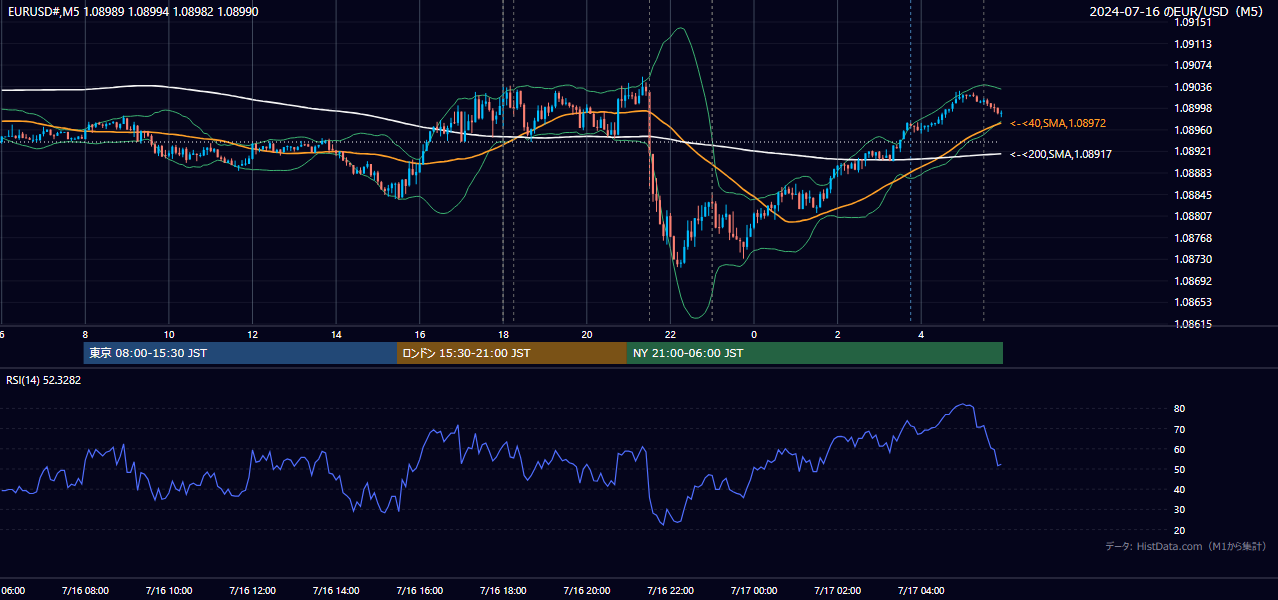Click the RSI scale value 70

tap(1180, 429)
